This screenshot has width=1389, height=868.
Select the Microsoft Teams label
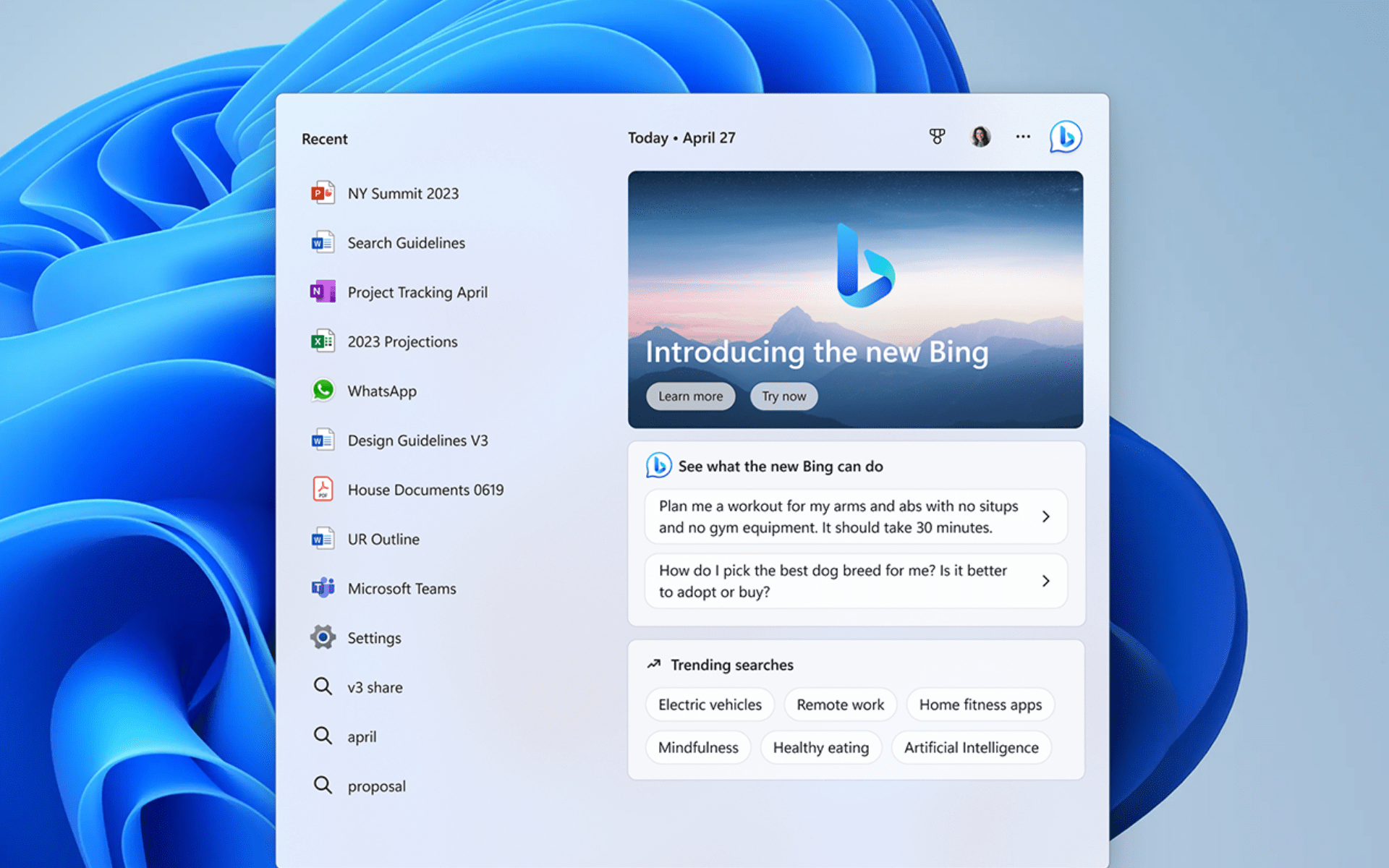point(402,588)
